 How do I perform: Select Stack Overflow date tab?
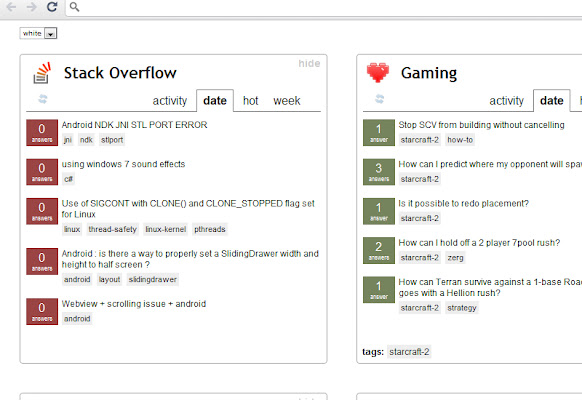coord(215,101)
